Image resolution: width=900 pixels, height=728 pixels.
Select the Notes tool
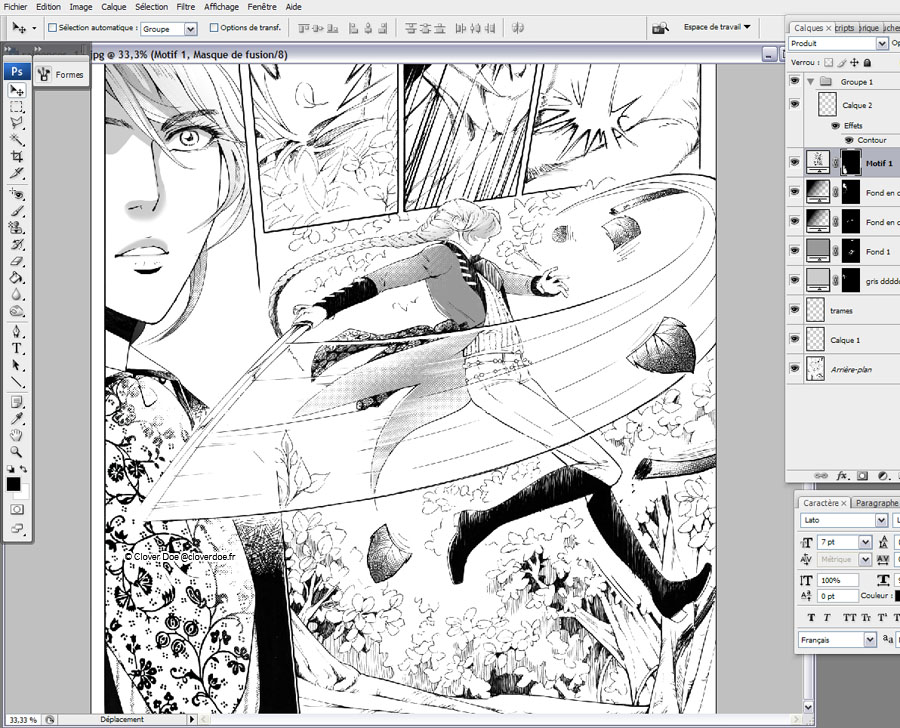point(17,402)
